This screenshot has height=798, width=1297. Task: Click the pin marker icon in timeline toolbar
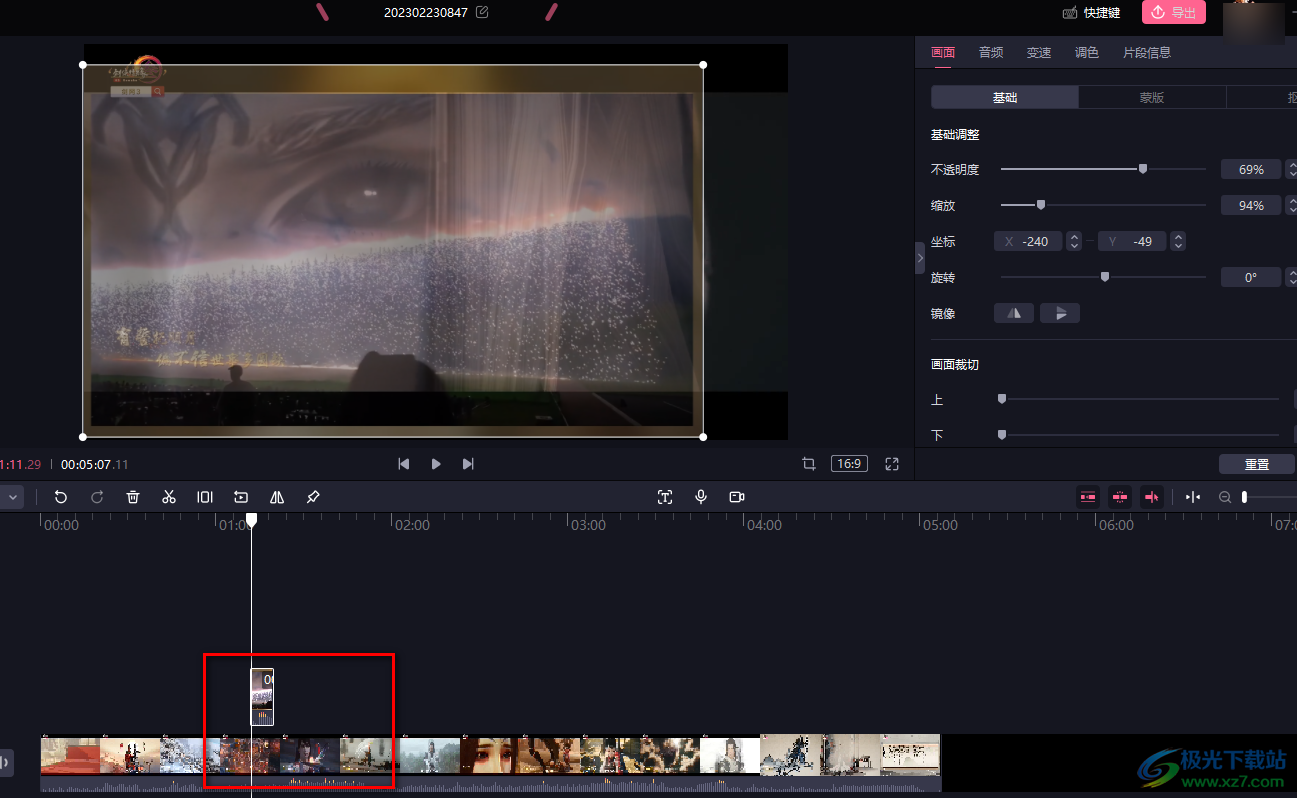tap(313, 497)
